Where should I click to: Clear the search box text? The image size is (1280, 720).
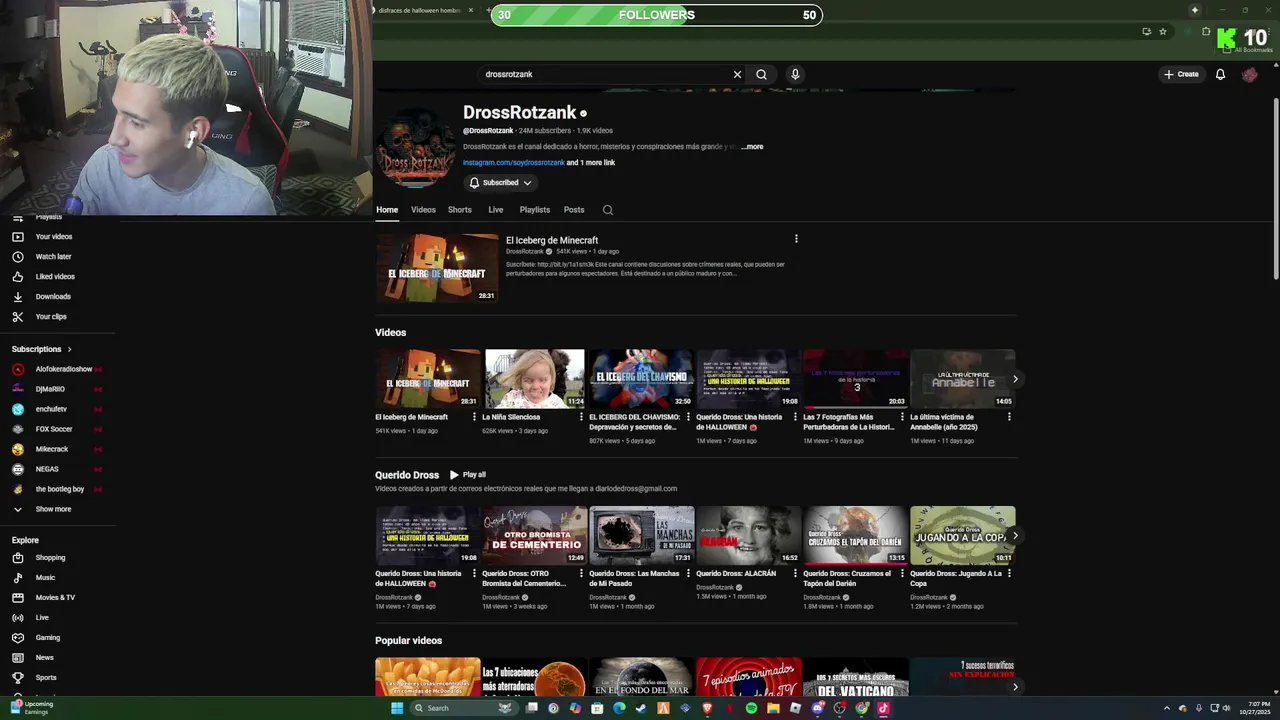click(737, 74)
